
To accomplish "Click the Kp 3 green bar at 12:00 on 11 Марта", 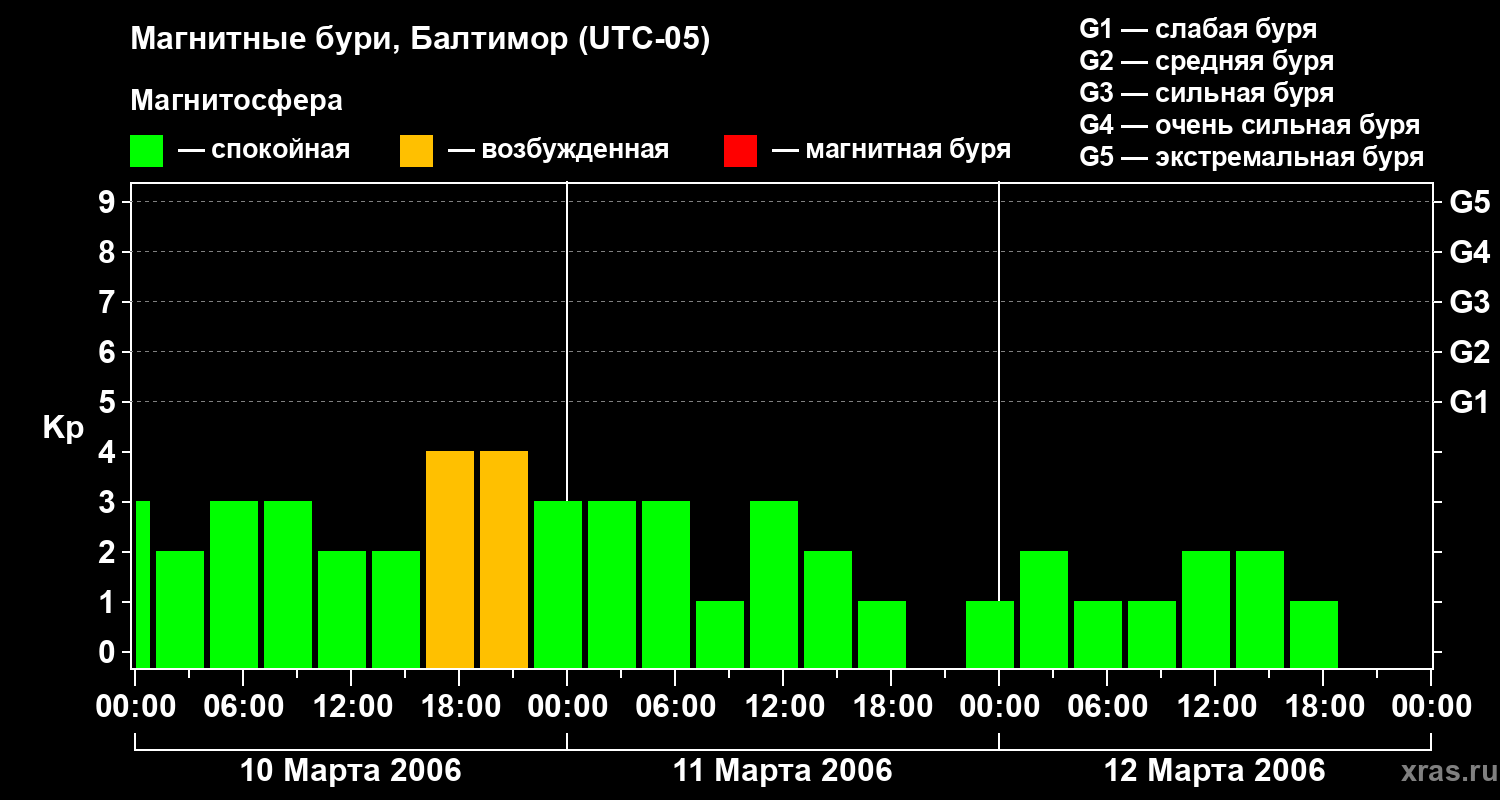I will coord(774,584).
